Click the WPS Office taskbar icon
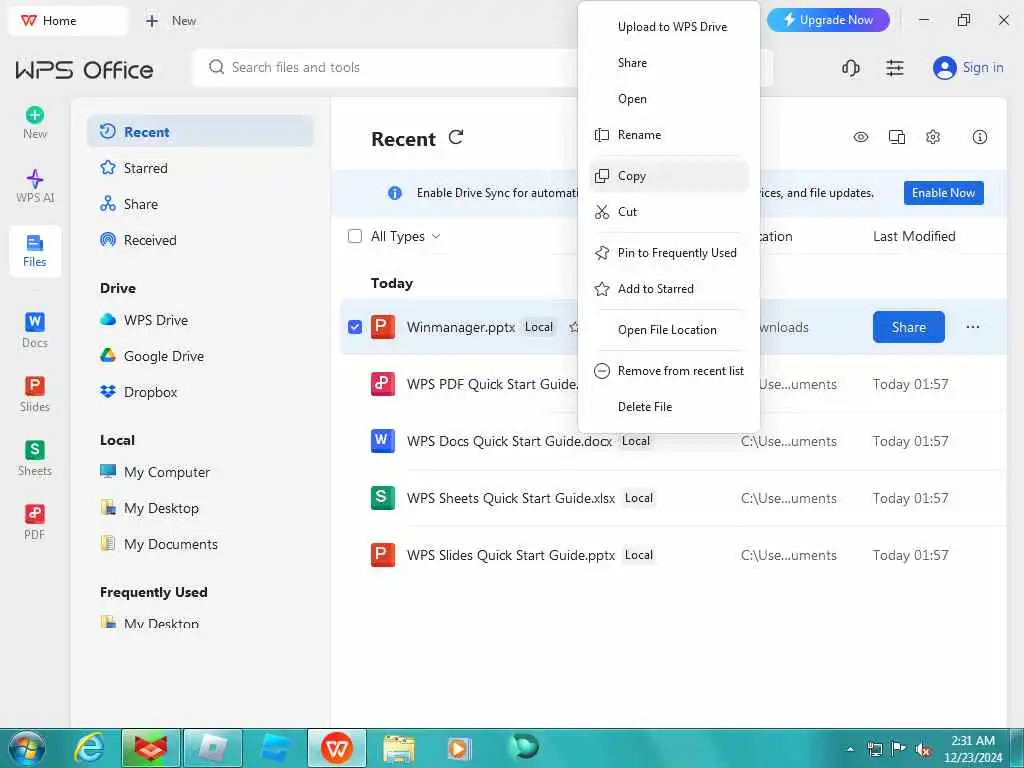1024x768 pixels. pos(337,748)
